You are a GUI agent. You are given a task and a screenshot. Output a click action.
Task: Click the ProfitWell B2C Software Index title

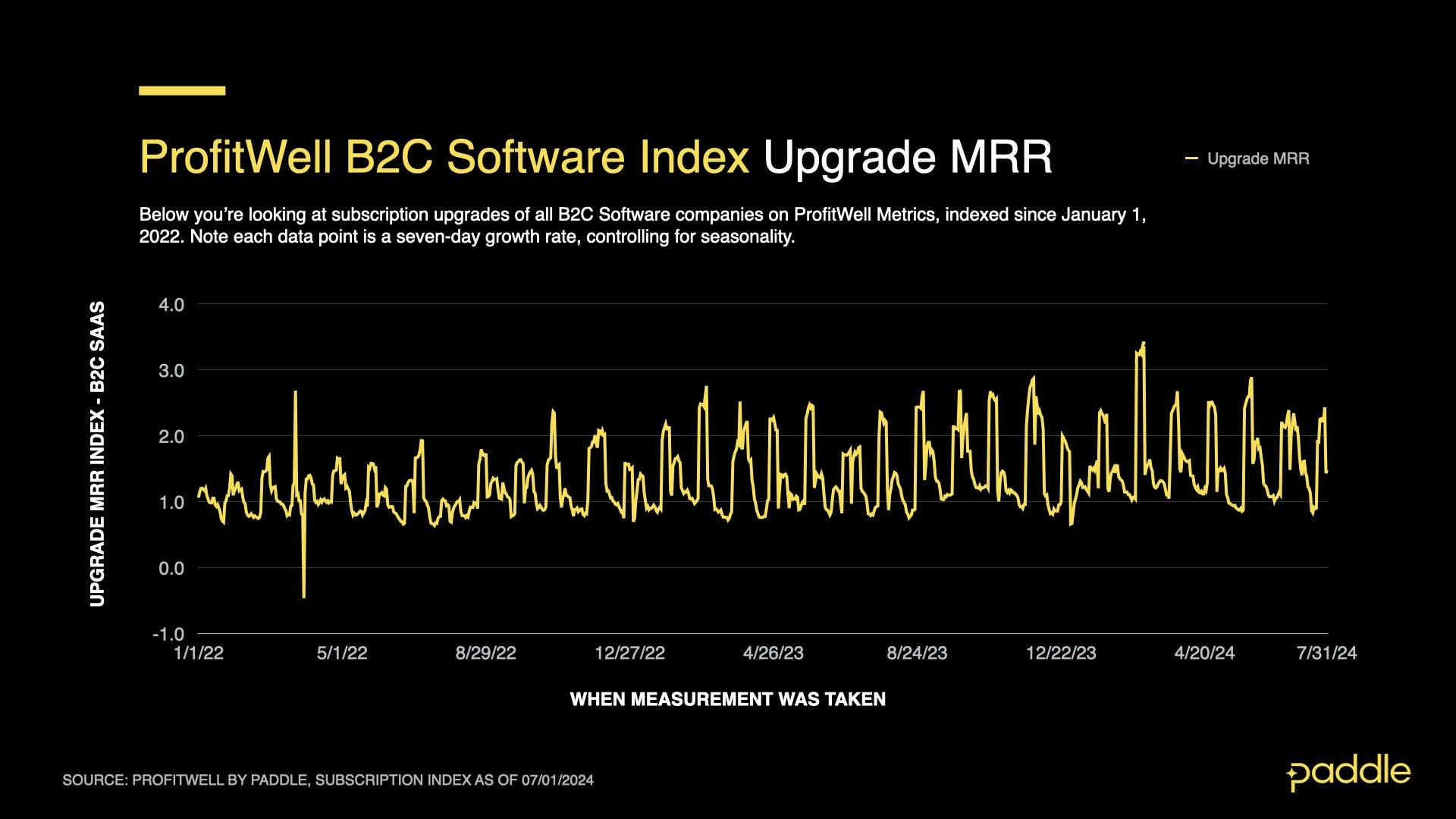[x=444, y=158]
